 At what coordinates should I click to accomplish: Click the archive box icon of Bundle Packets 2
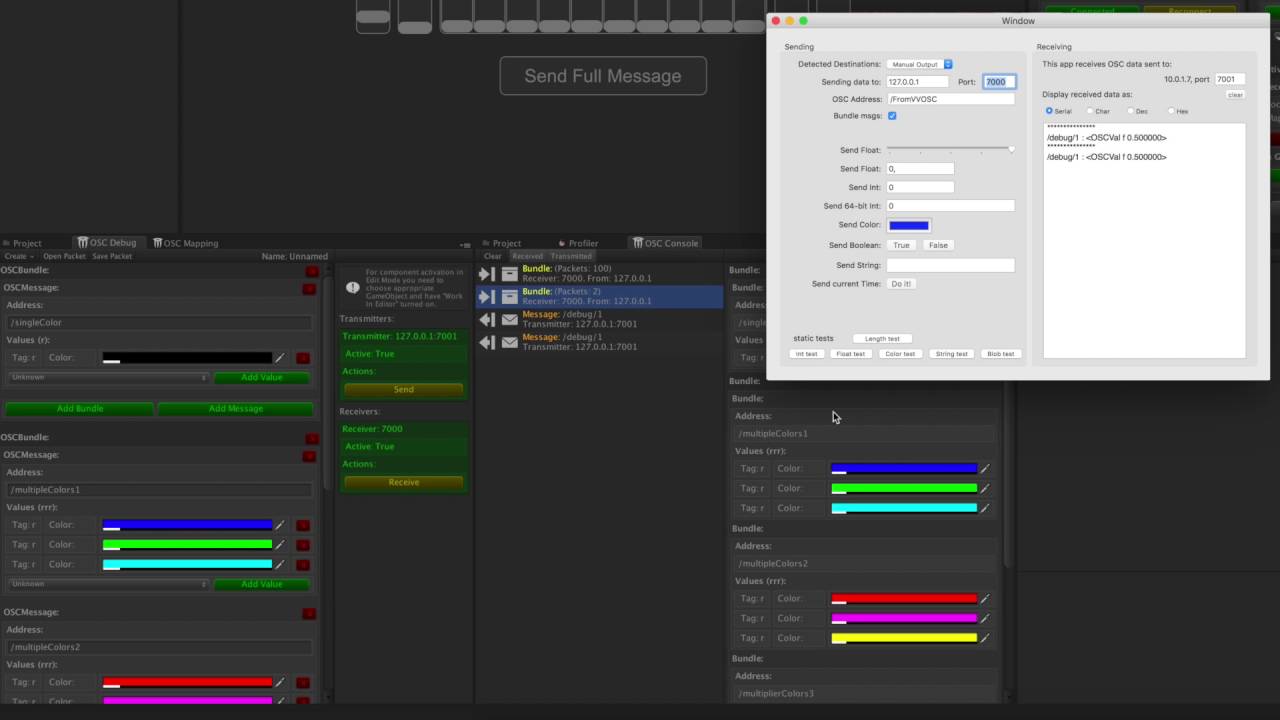pyautogui.click(x=509, y=297)
